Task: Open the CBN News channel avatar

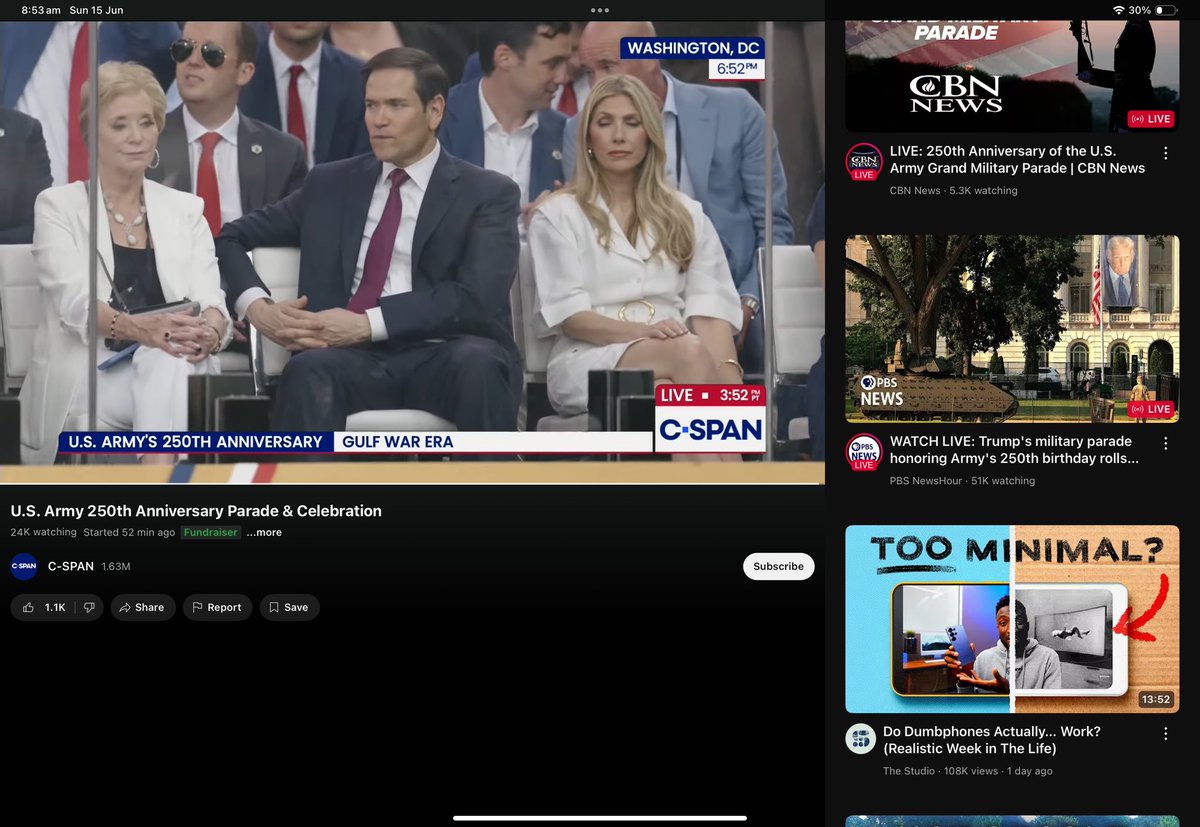Action: pyautogui.click(x=863, y=162)
